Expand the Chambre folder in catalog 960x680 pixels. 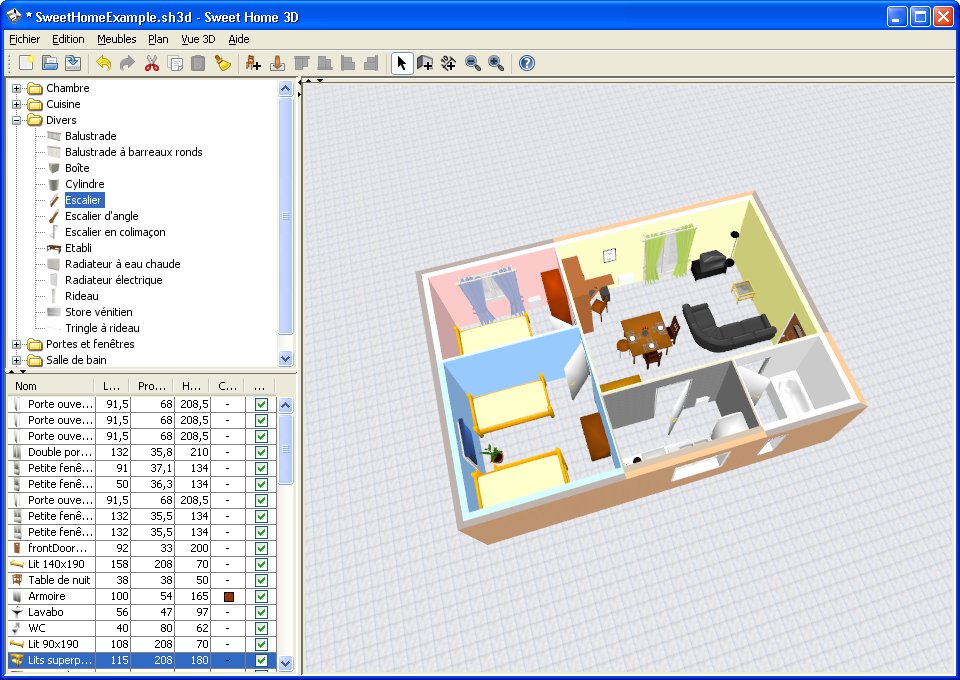[17, 88]
